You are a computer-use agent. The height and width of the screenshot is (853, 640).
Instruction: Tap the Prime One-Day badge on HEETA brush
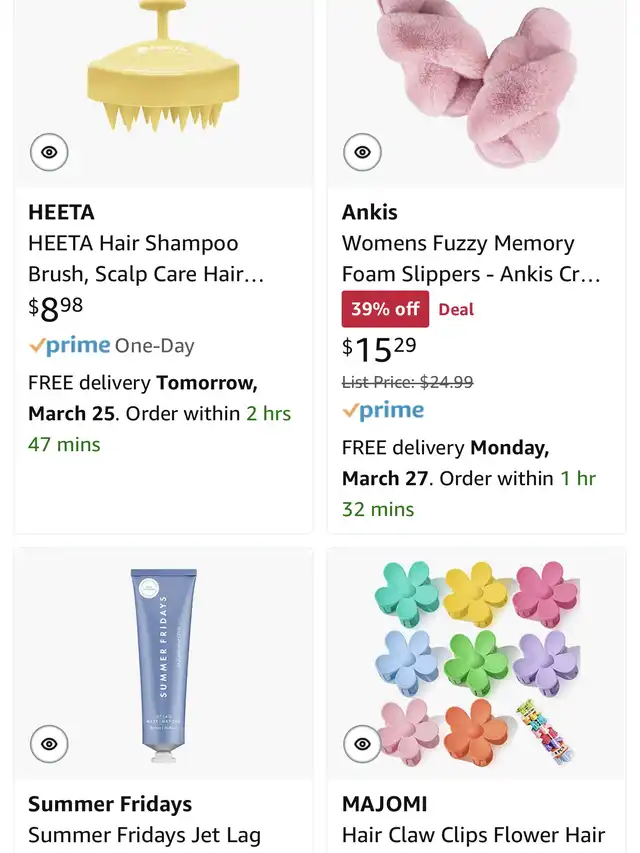point(111,346)
